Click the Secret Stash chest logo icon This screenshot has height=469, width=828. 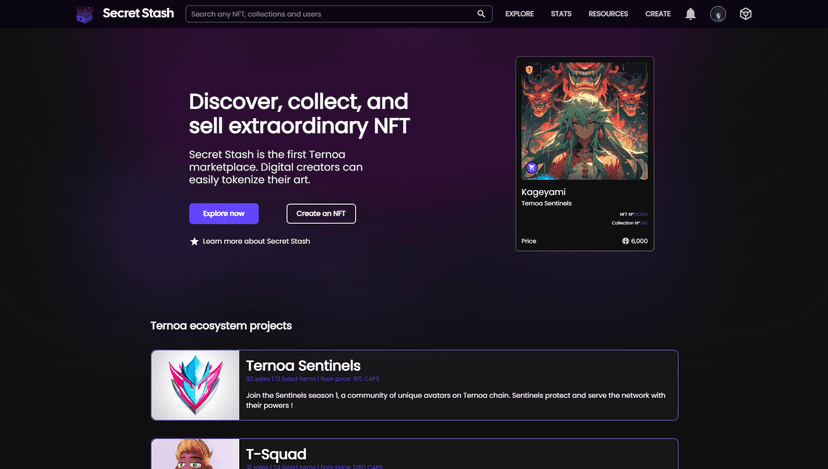click(84, 14)
